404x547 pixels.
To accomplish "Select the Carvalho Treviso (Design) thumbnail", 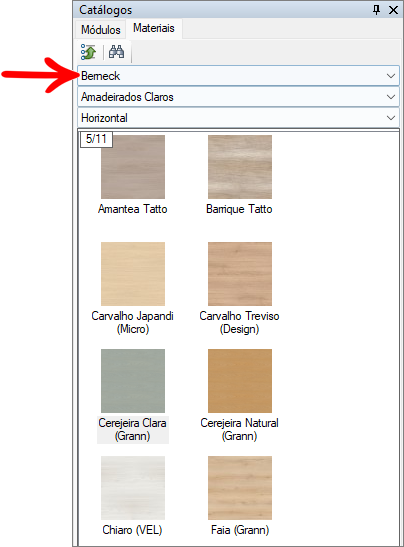I will tap(240, 274).
